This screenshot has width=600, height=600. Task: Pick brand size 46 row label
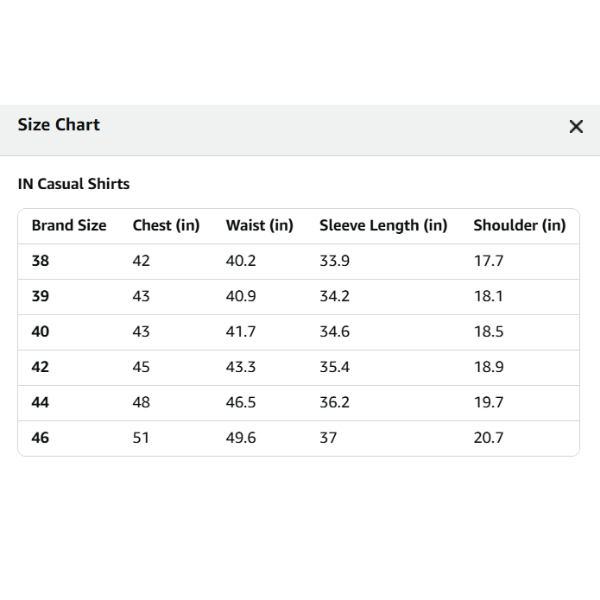[41, 438]
